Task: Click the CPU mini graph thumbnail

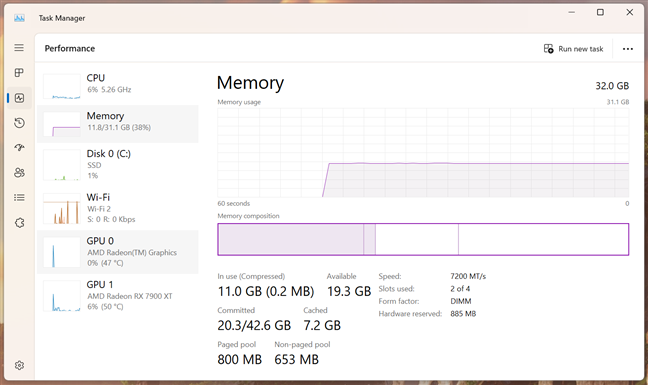Action: (62, 86)
